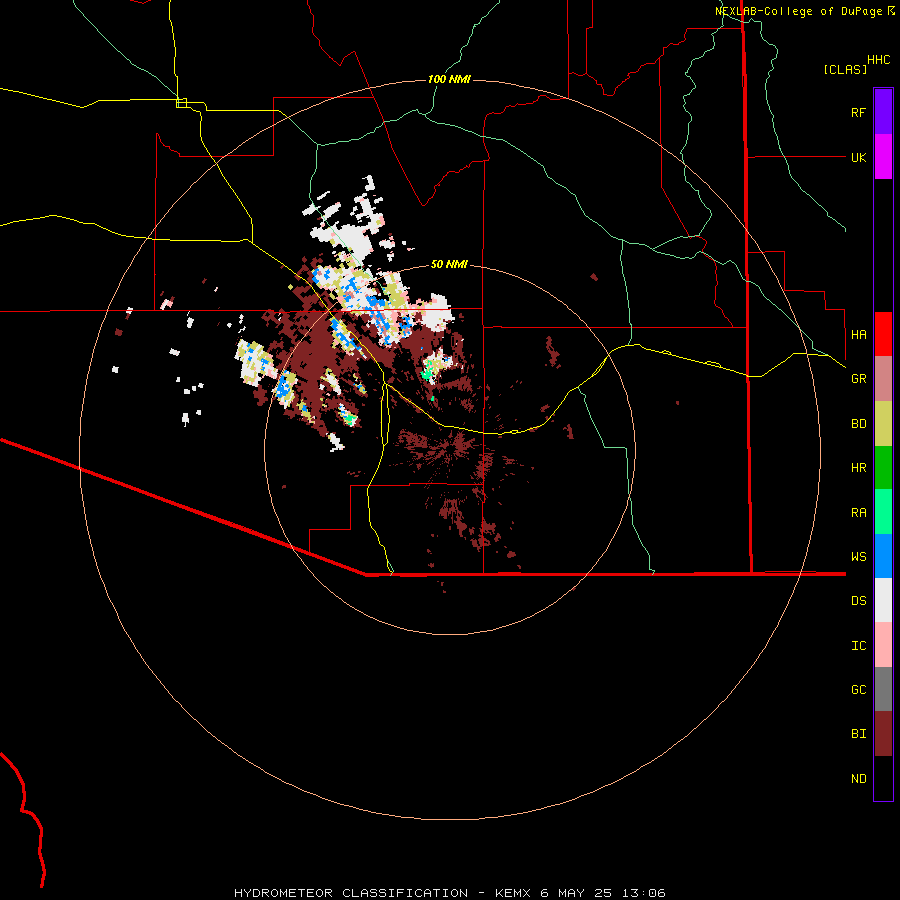
Task: Click the DS white legend swatch
Action: pos(883,600)
